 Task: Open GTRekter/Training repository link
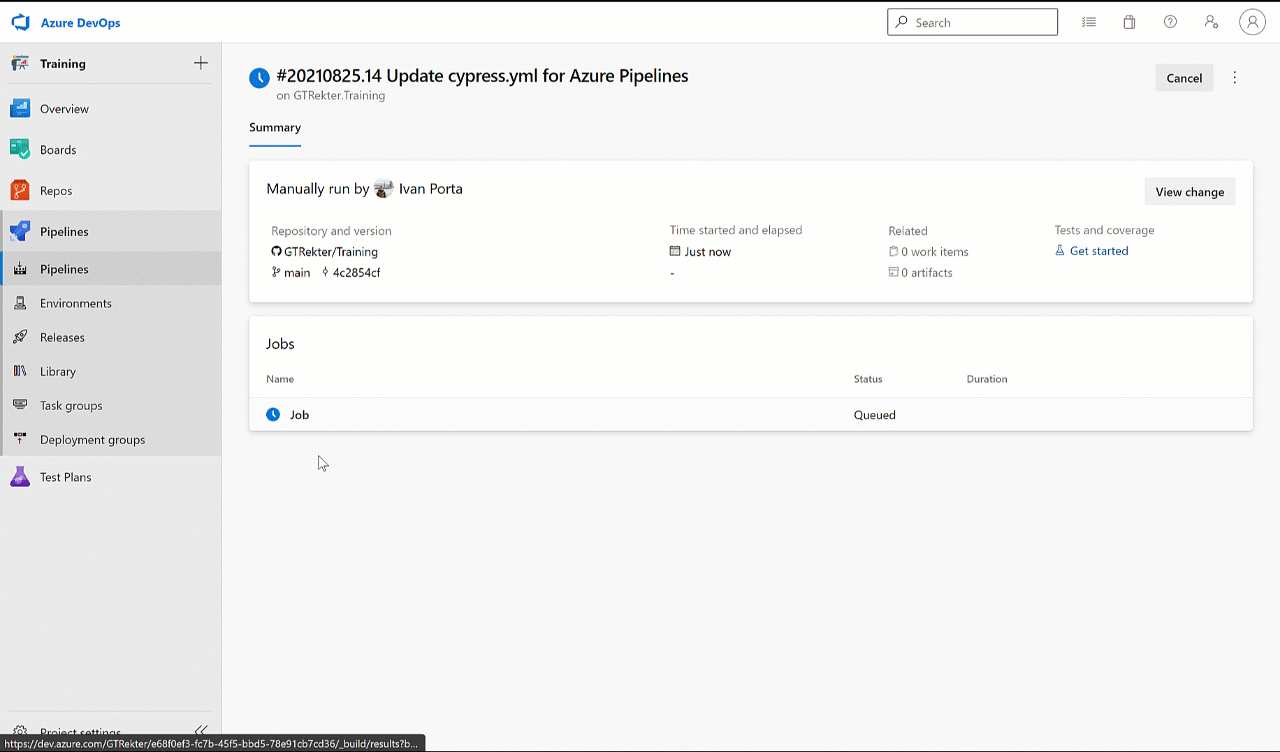coord(331,252)
